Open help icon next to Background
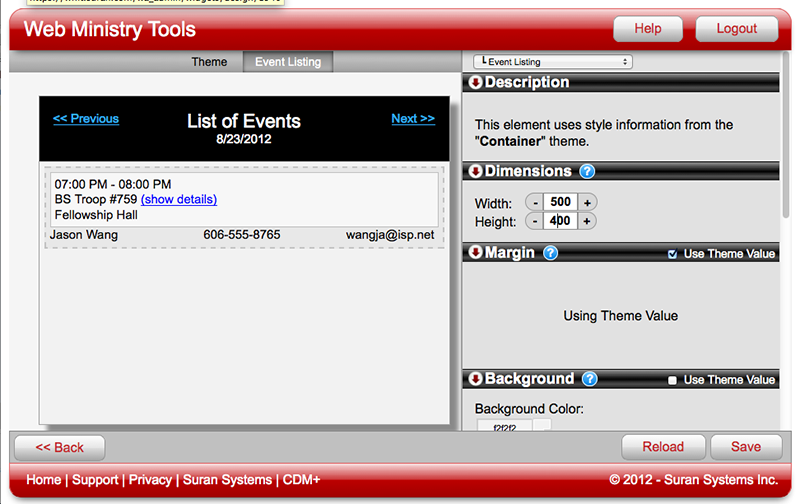 coord(589,379)
